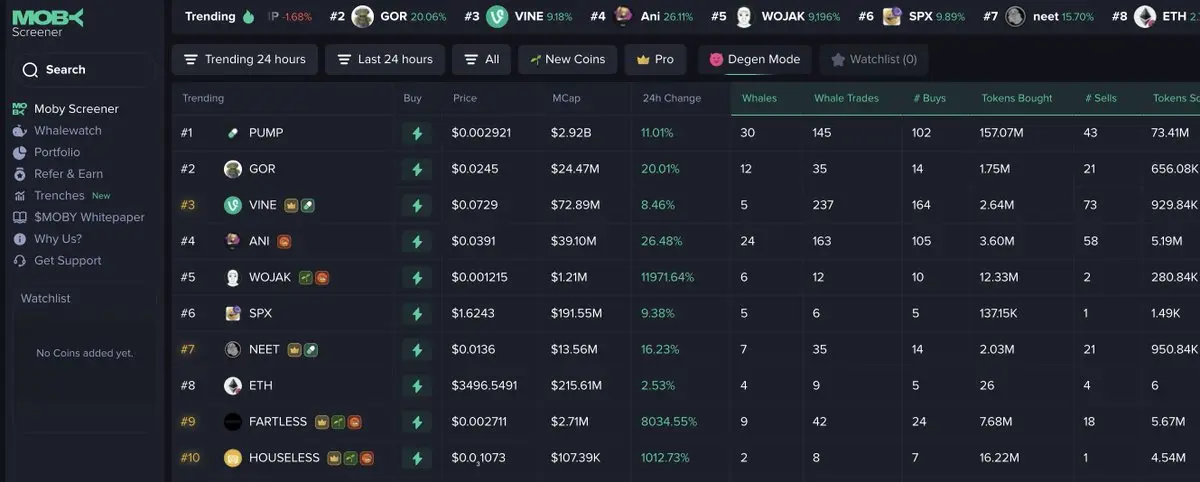This screenshot has height=482, width=1200.
Task: Sort by 24h Change column header
Action: [x=672, y=98]
